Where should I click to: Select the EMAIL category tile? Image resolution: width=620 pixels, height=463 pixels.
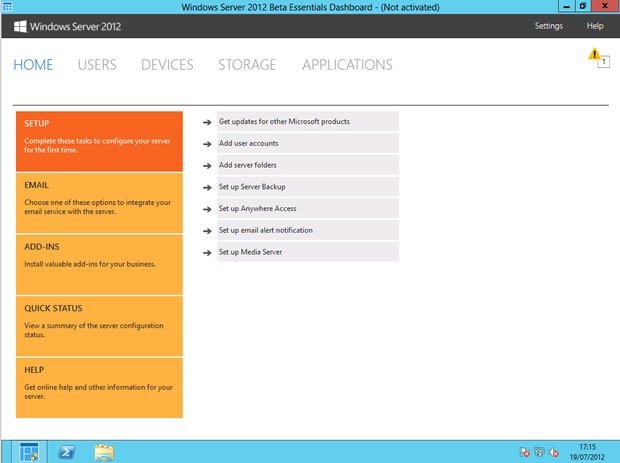click(x=99, y=203)
